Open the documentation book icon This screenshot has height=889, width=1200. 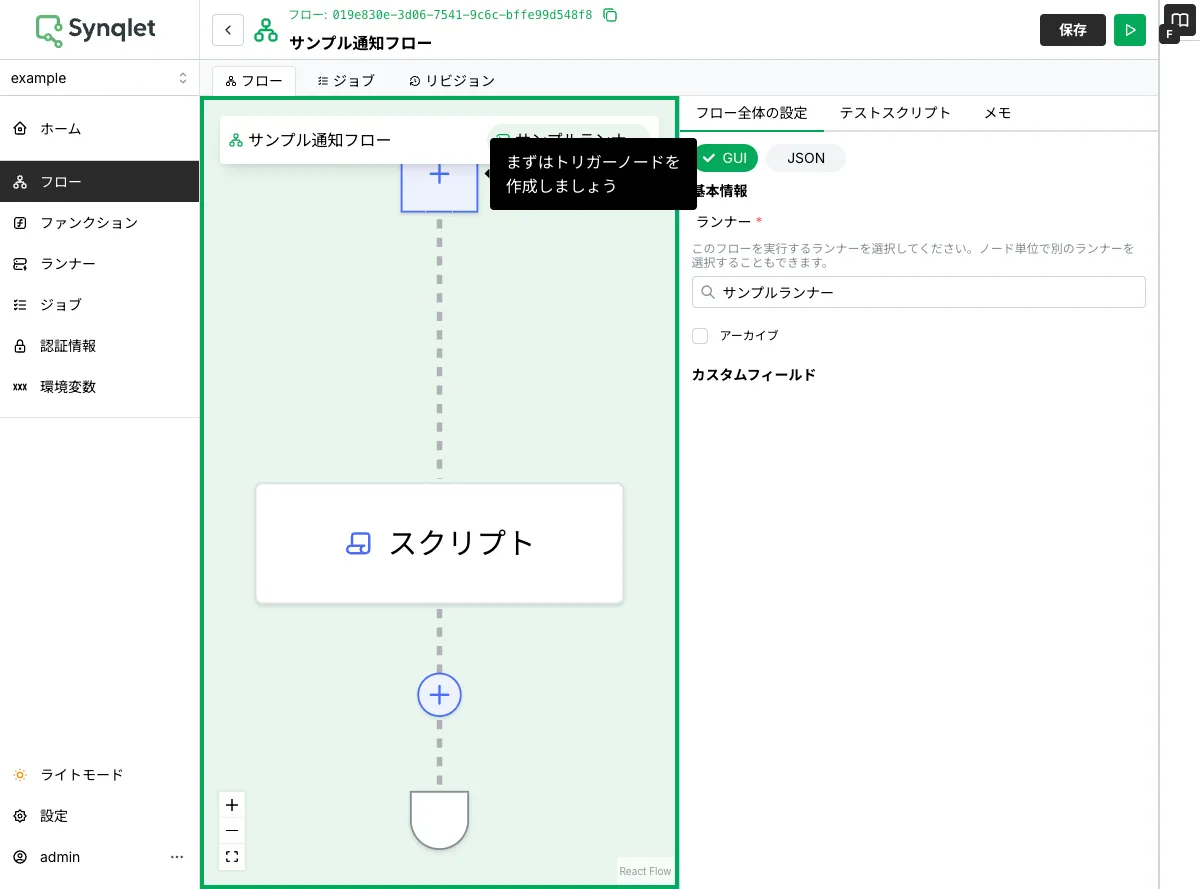tap(1180, 19)
